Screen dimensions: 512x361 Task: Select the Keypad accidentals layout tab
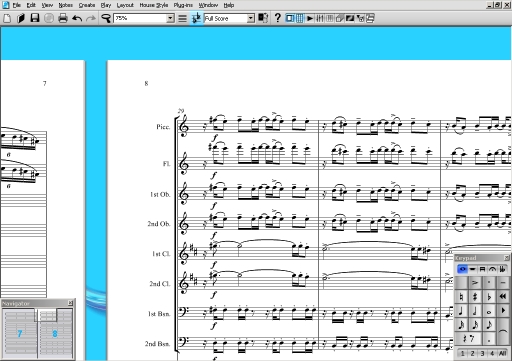click(503, 269)
